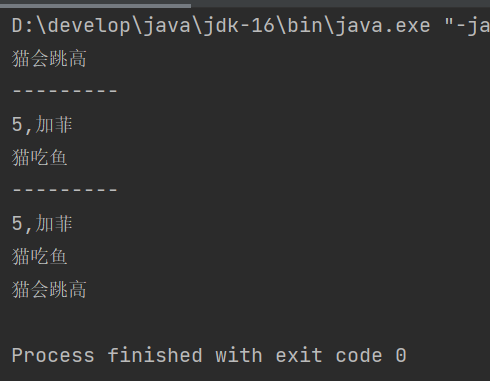The width and height of the screenshot is (490, 381).
Task: Click the first 猫吃鱼 output line
Action: coord(40,157)
